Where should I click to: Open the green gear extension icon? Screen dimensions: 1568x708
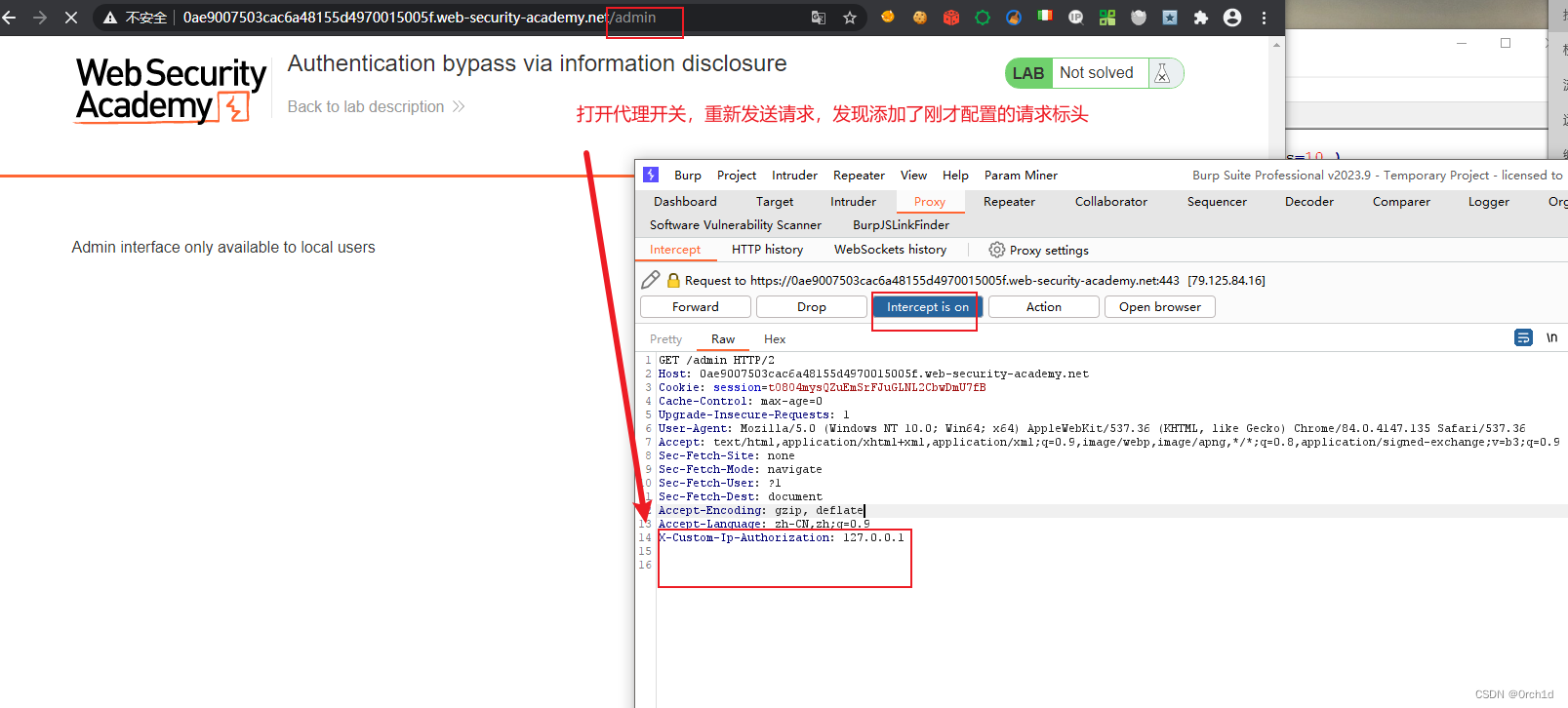coord(983,18)
